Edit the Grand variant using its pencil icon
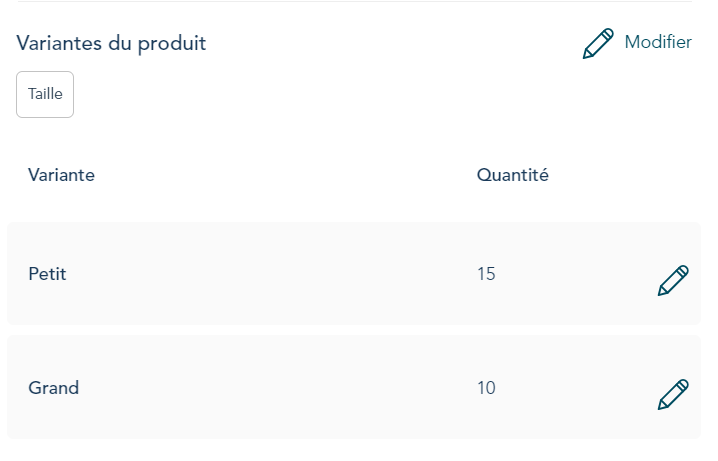 (x=673, y=395)
